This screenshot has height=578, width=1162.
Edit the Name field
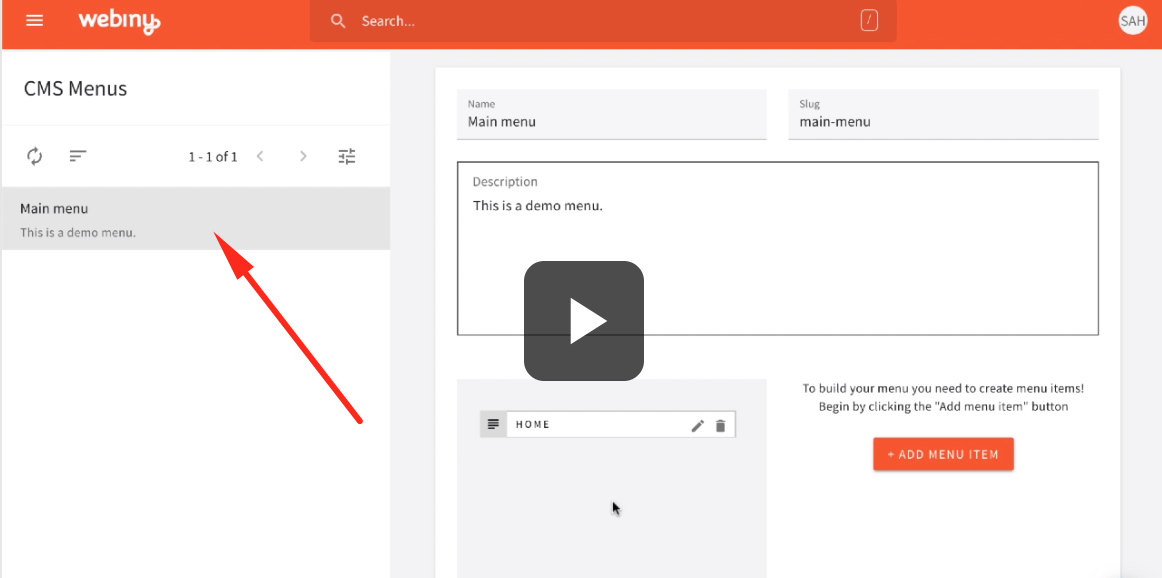[x=611, y=114]
